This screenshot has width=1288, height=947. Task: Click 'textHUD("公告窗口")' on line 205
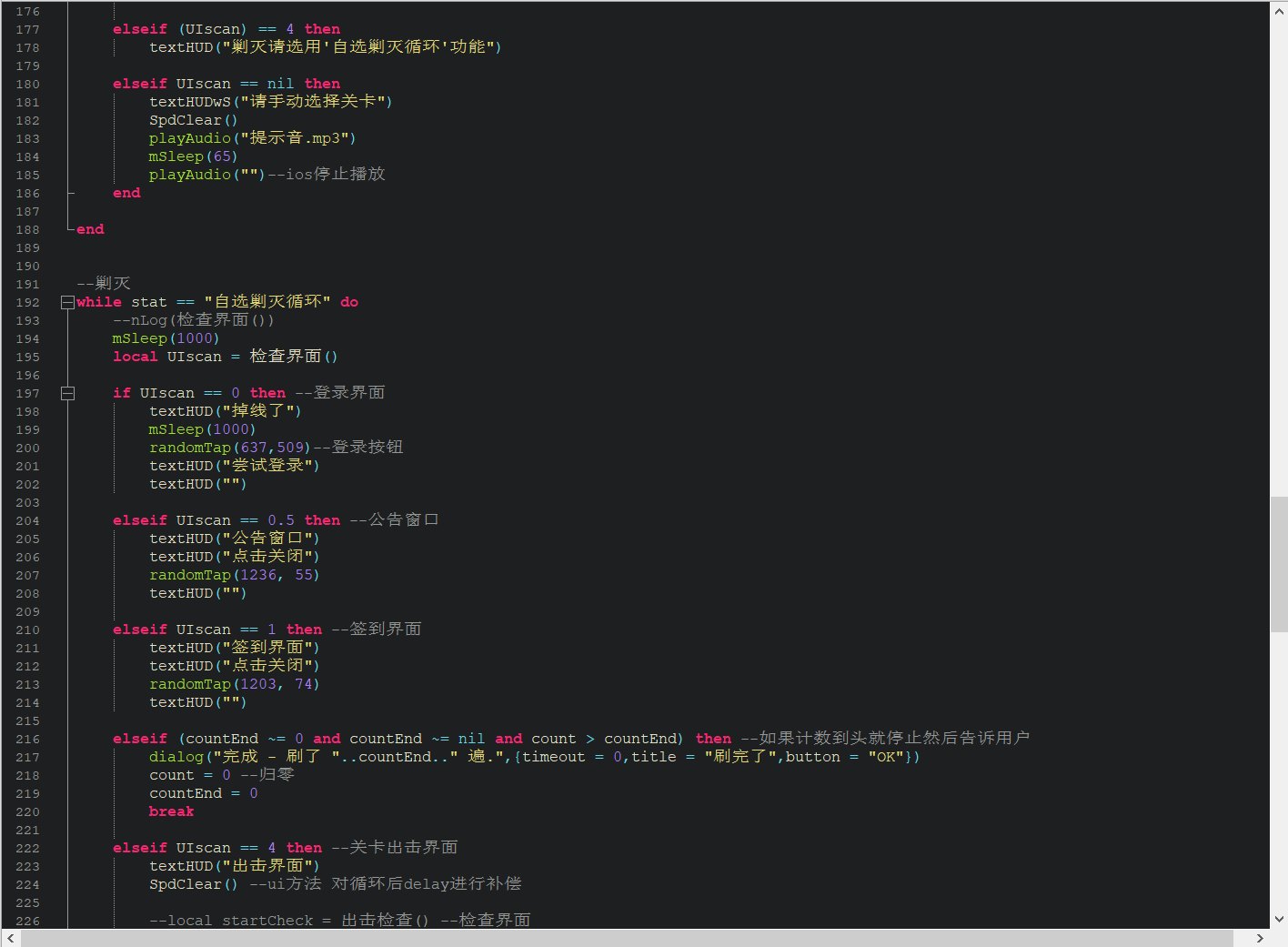(234, 539)
